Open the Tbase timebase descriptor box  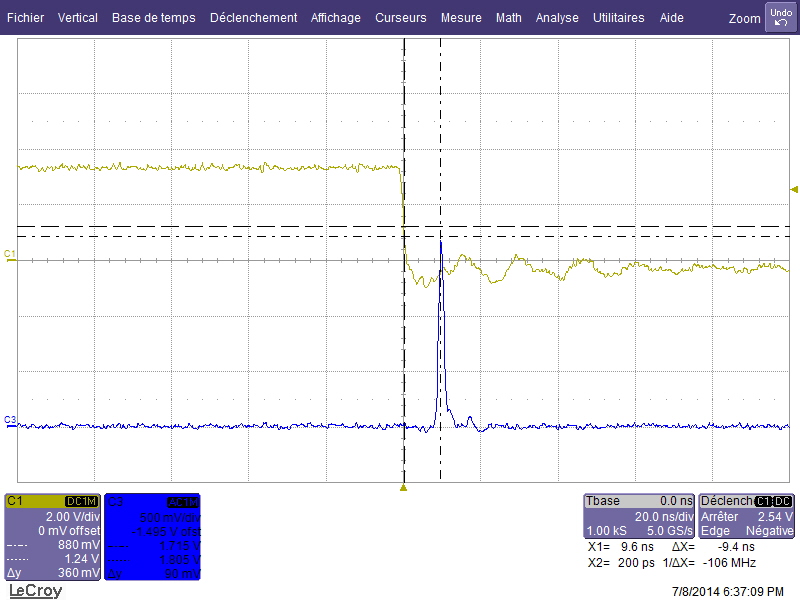click(x=639, y=516)
